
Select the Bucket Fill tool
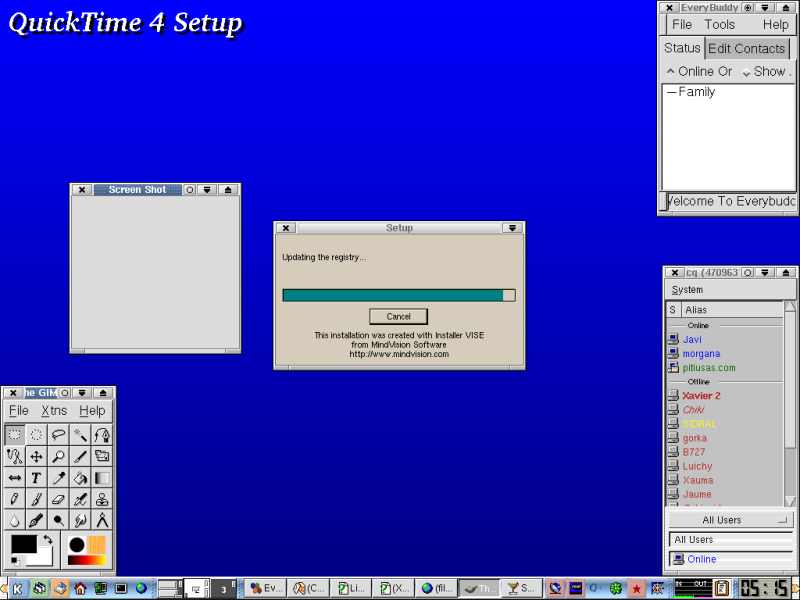(80, 478)
